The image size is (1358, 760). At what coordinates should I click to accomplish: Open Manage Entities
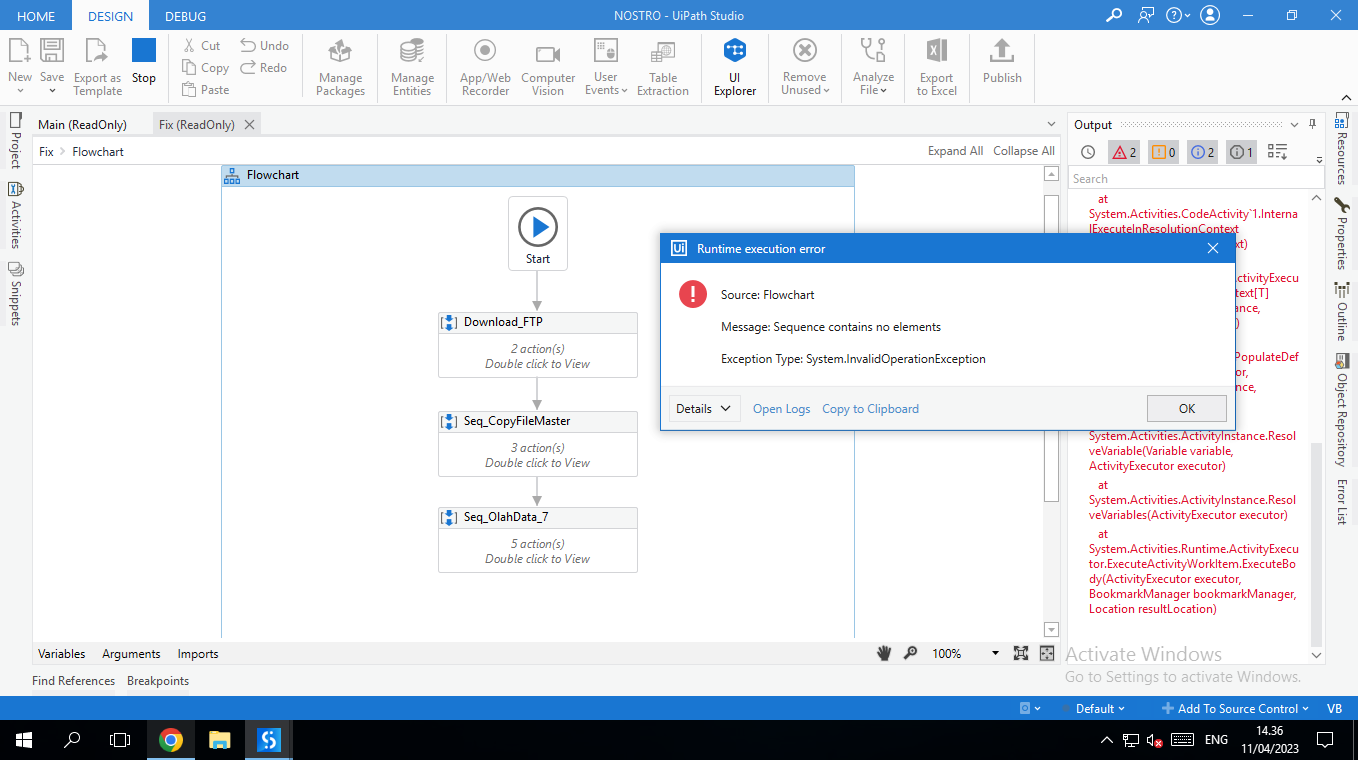click(x=412, y=67)
